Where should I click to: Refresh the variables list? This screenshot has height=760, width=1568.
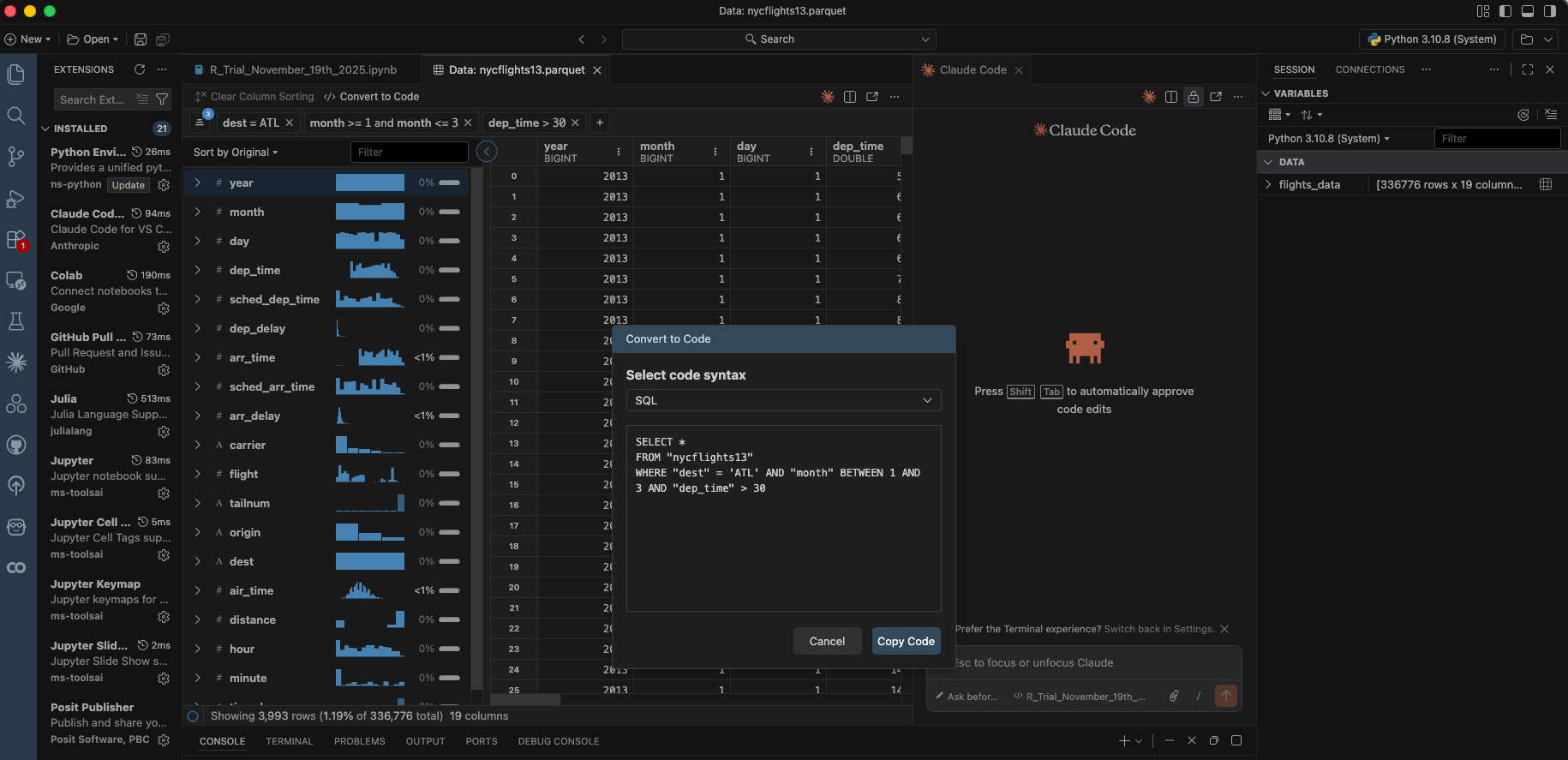click(x=1523, y=115)
